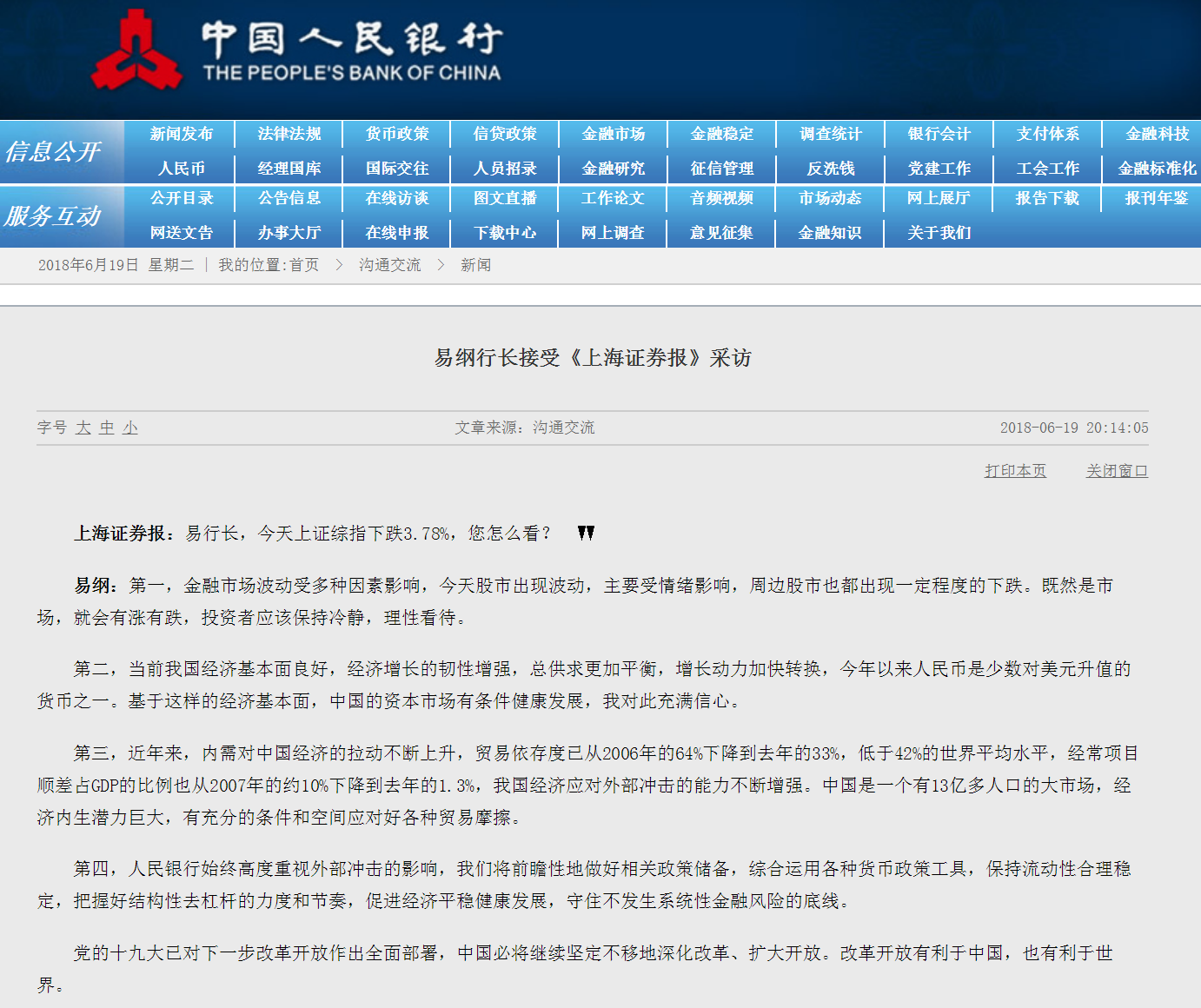
Task: Go to 金融市场 section
Action: (614, 134)
